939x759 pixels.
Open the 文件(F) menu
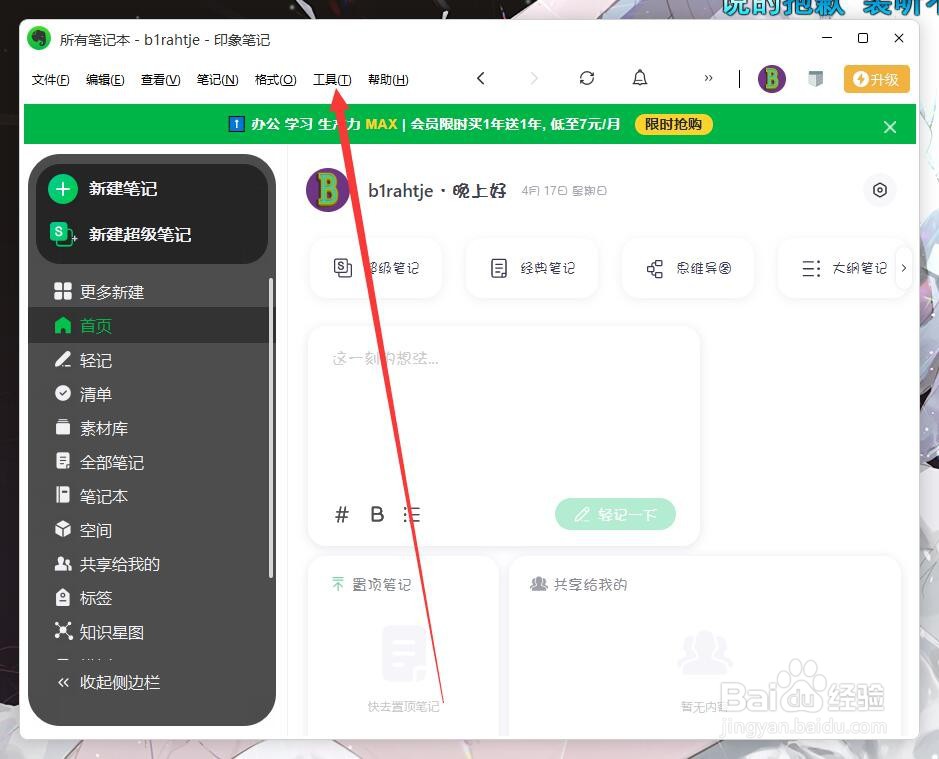point(50,80)
